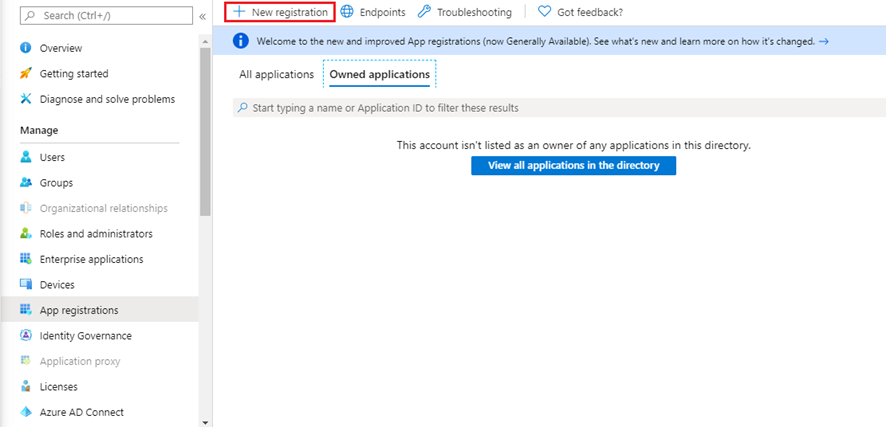Click the magnifier icon in the sidebar search
886x427 pixels.
31,16
